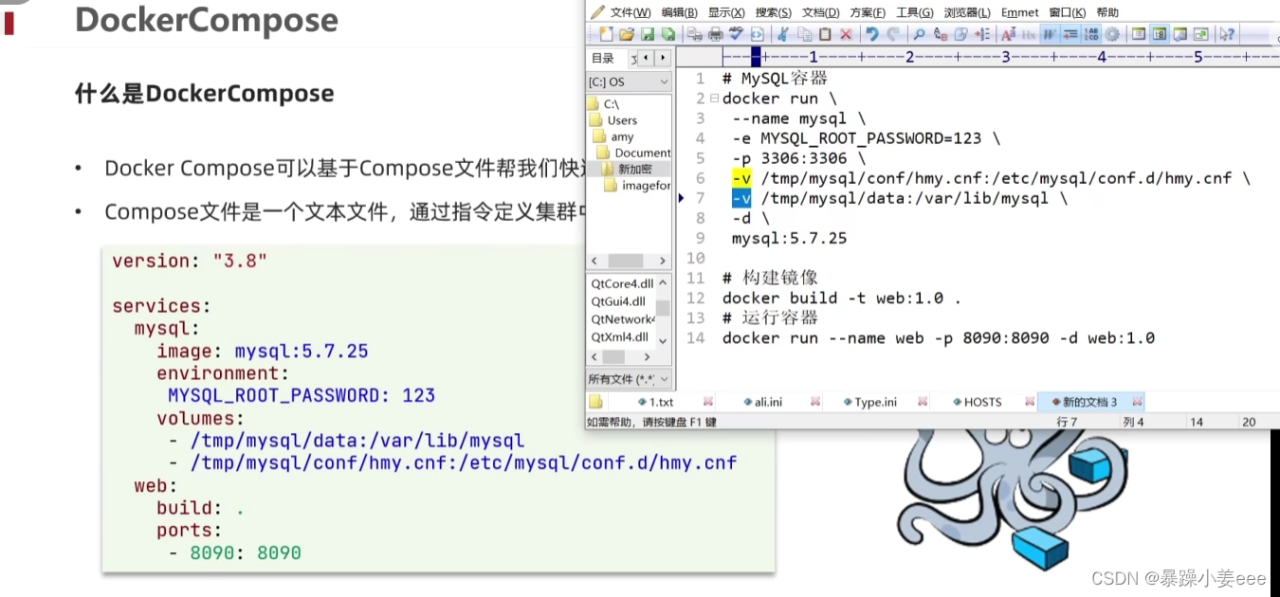The height and width of the screenshot is (597, 1280).
Task: Open the drive selector showing [C:] OS
Action: coord(628,81)
